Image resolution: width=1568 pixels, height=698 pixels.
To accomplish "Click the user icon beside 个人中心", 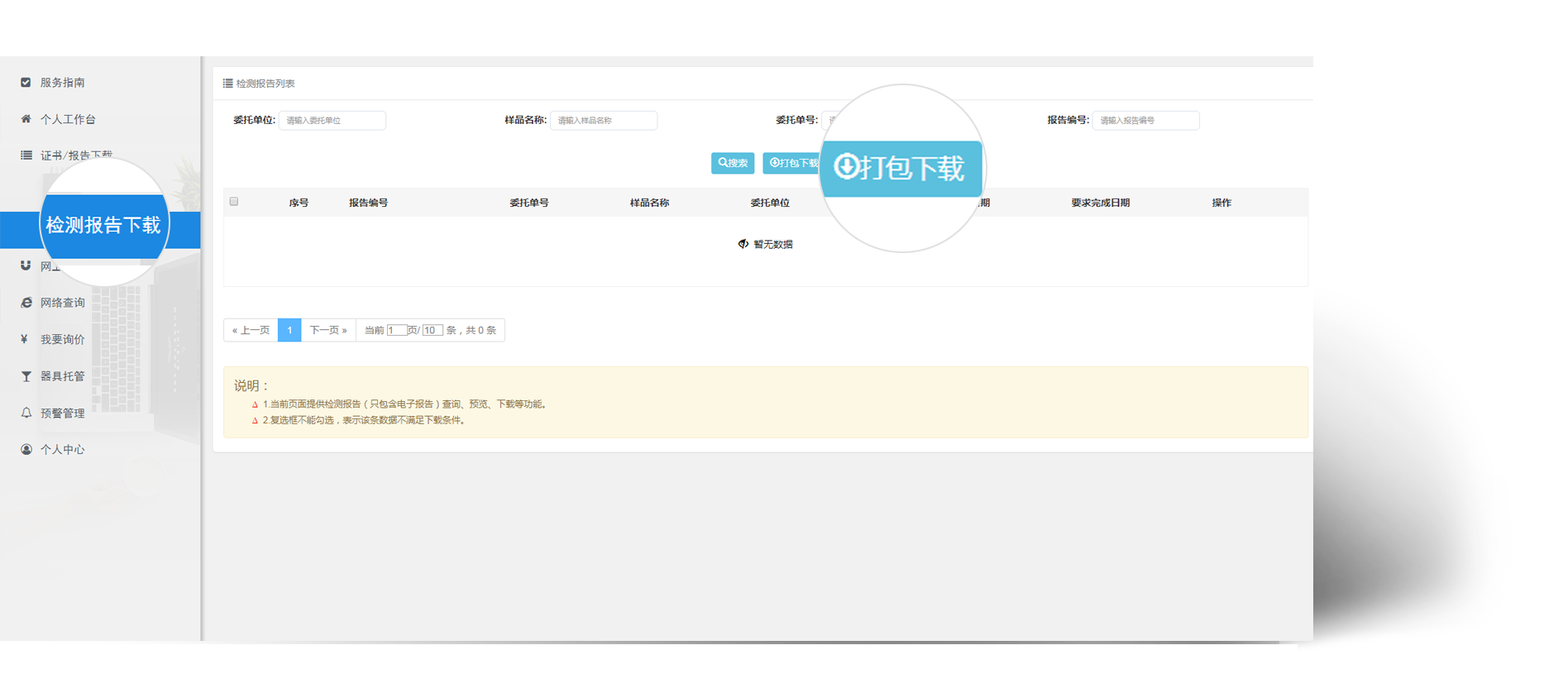I will pyautogui.click(x=26, y=449).
